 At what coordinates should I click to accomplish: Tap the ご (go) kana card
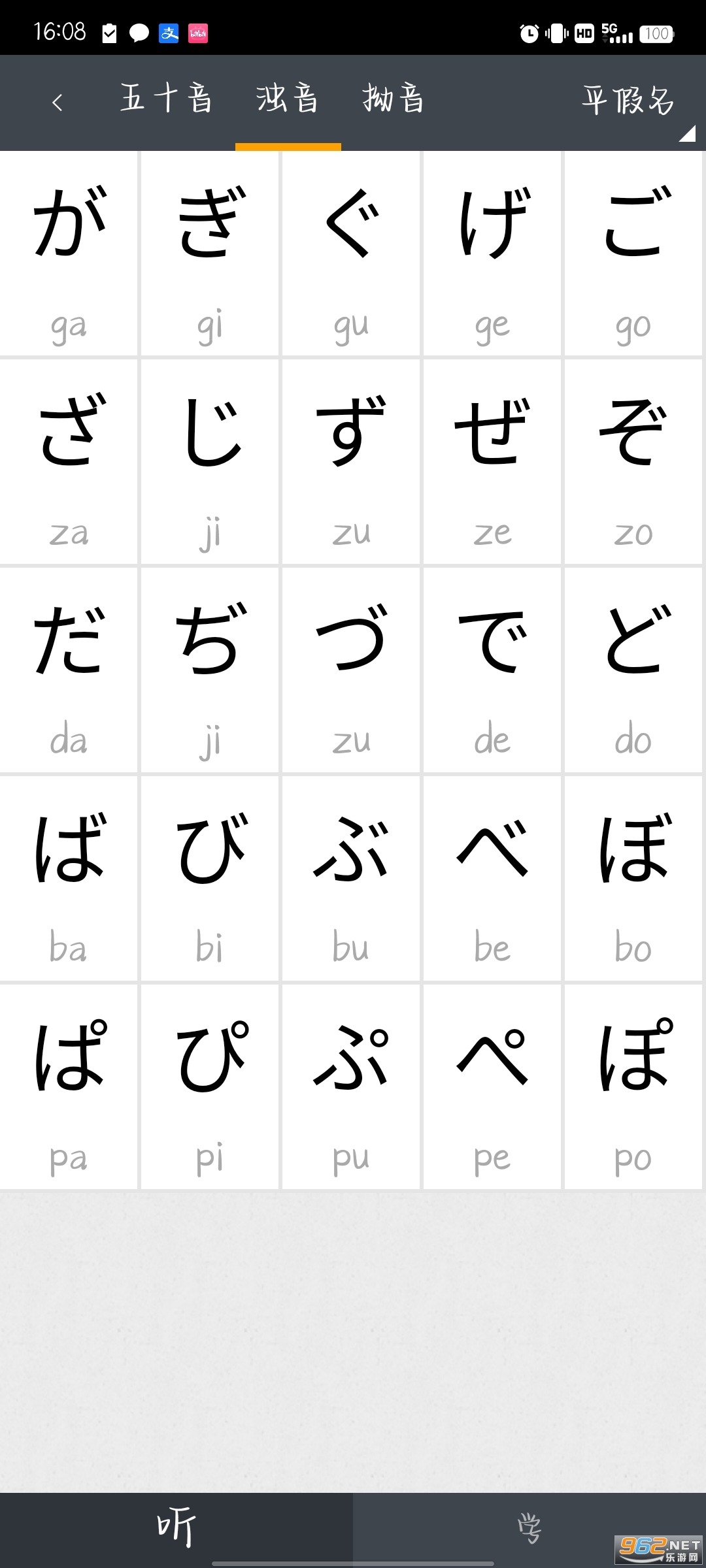click(633, 254)
